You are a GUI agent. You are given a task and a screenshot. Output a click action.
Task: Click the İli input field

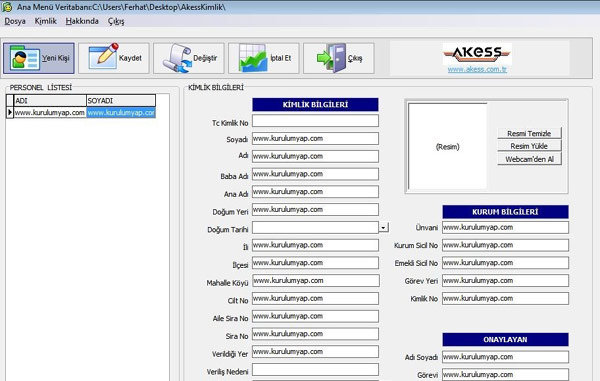[315, 245]
